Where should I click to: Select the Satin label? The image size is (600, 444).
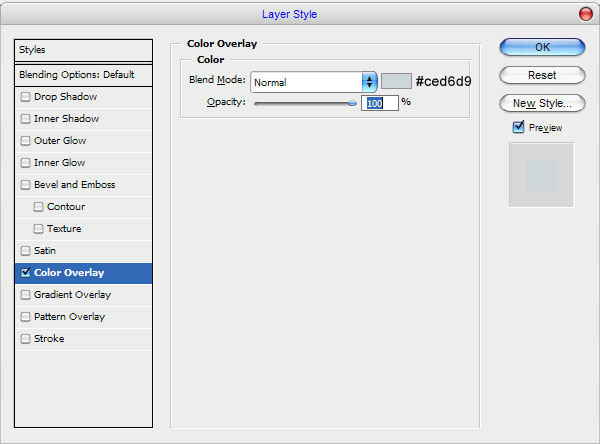[x=45, y=251]
